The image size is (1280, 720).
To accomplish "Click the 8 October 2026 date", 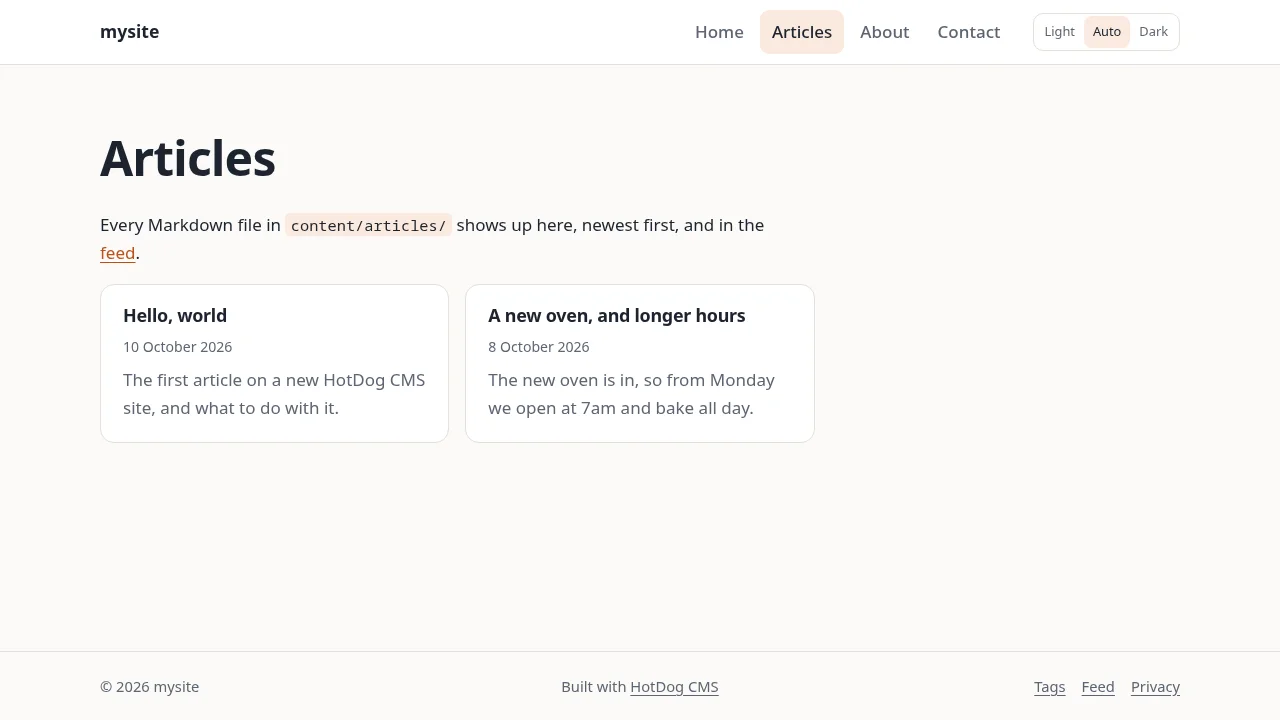I will [539, 347].
